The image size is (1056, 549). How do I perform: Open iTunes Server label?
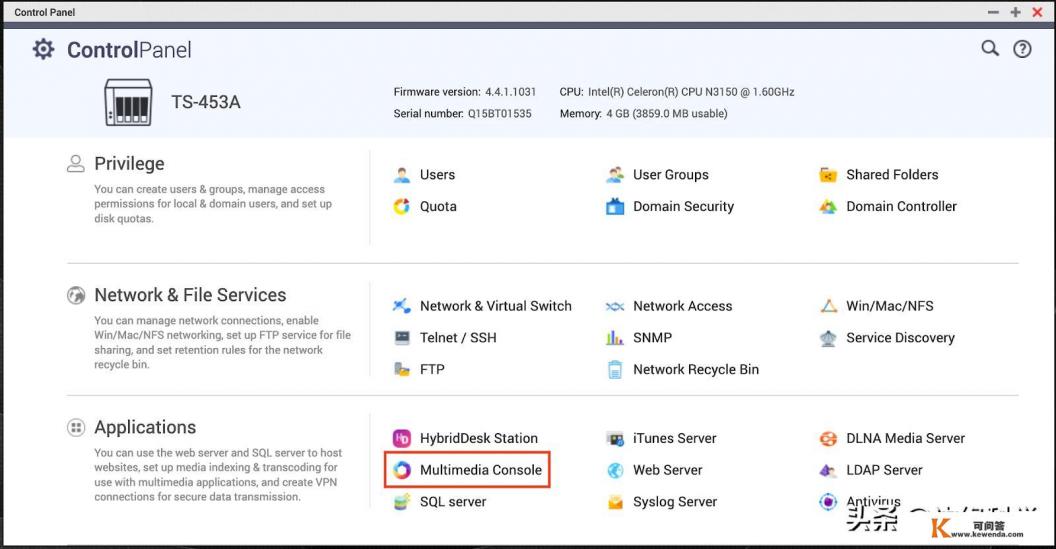(675, 438)
